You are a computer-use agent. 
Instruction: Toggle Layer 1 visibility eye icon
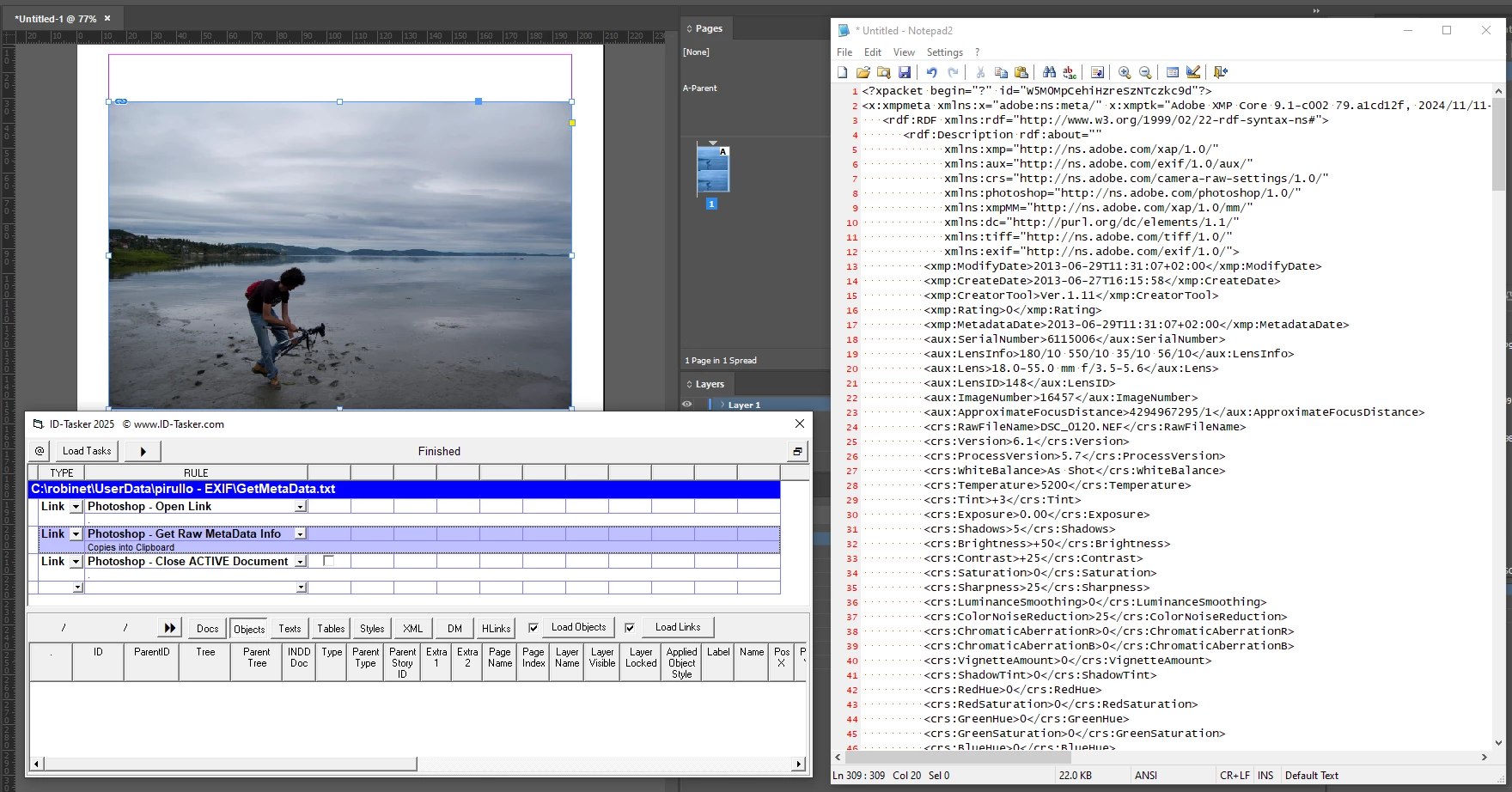687,405
